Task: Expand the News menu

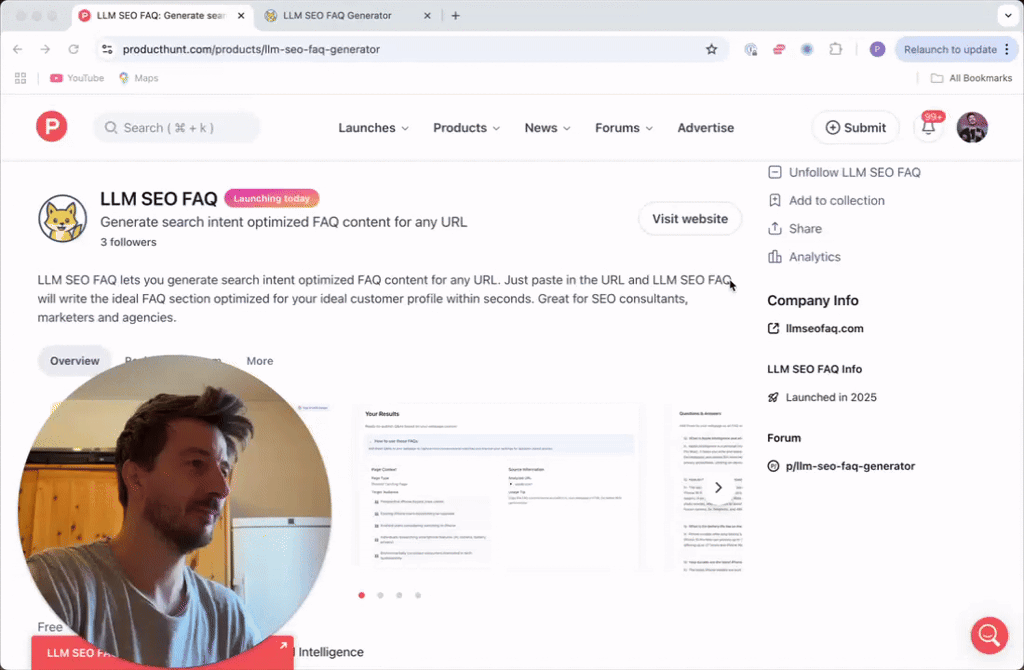Action: pos(547,127)
